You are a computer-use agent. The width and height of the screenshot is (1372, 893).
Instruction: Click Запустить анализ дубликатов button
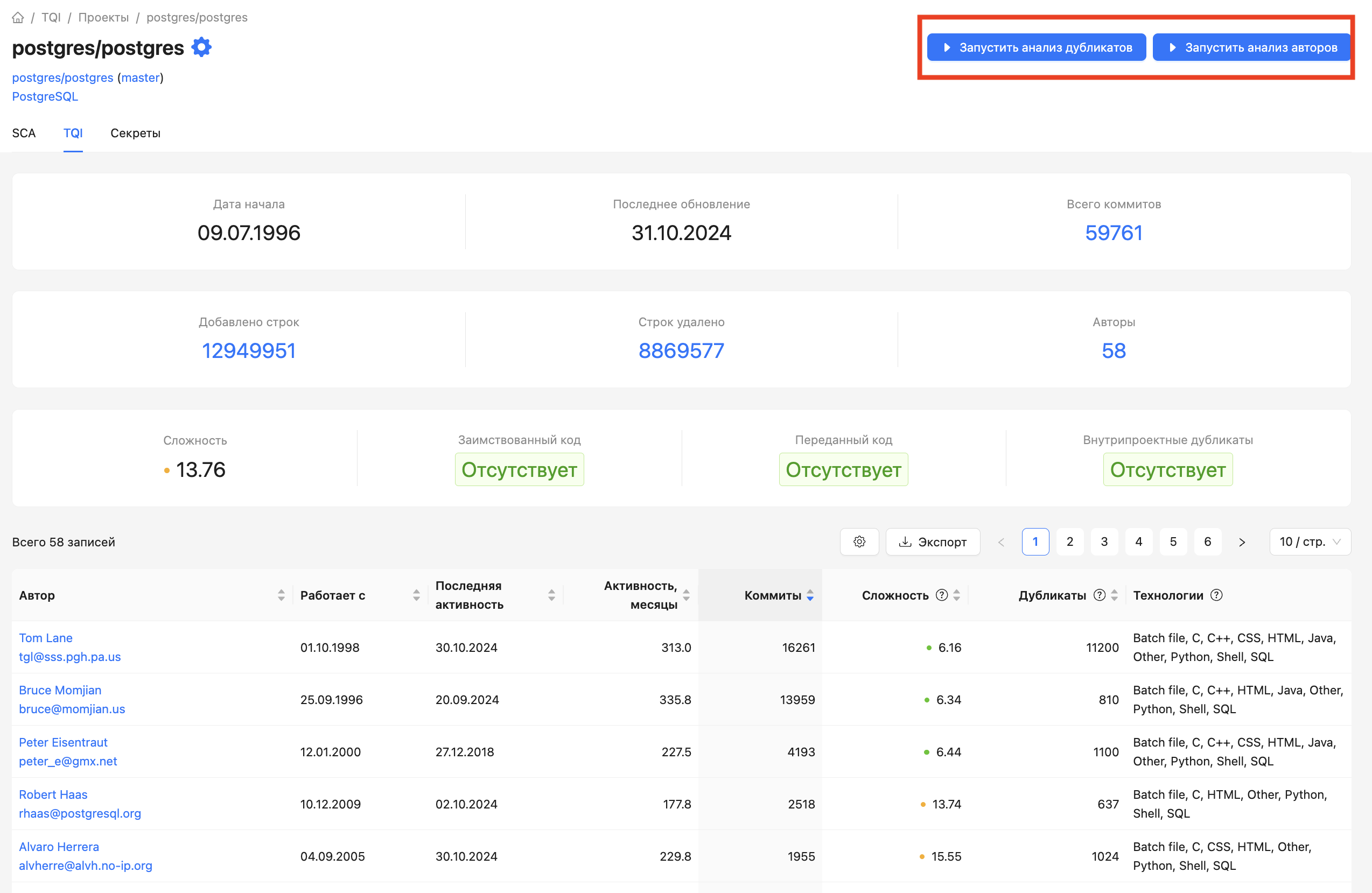1037,47
